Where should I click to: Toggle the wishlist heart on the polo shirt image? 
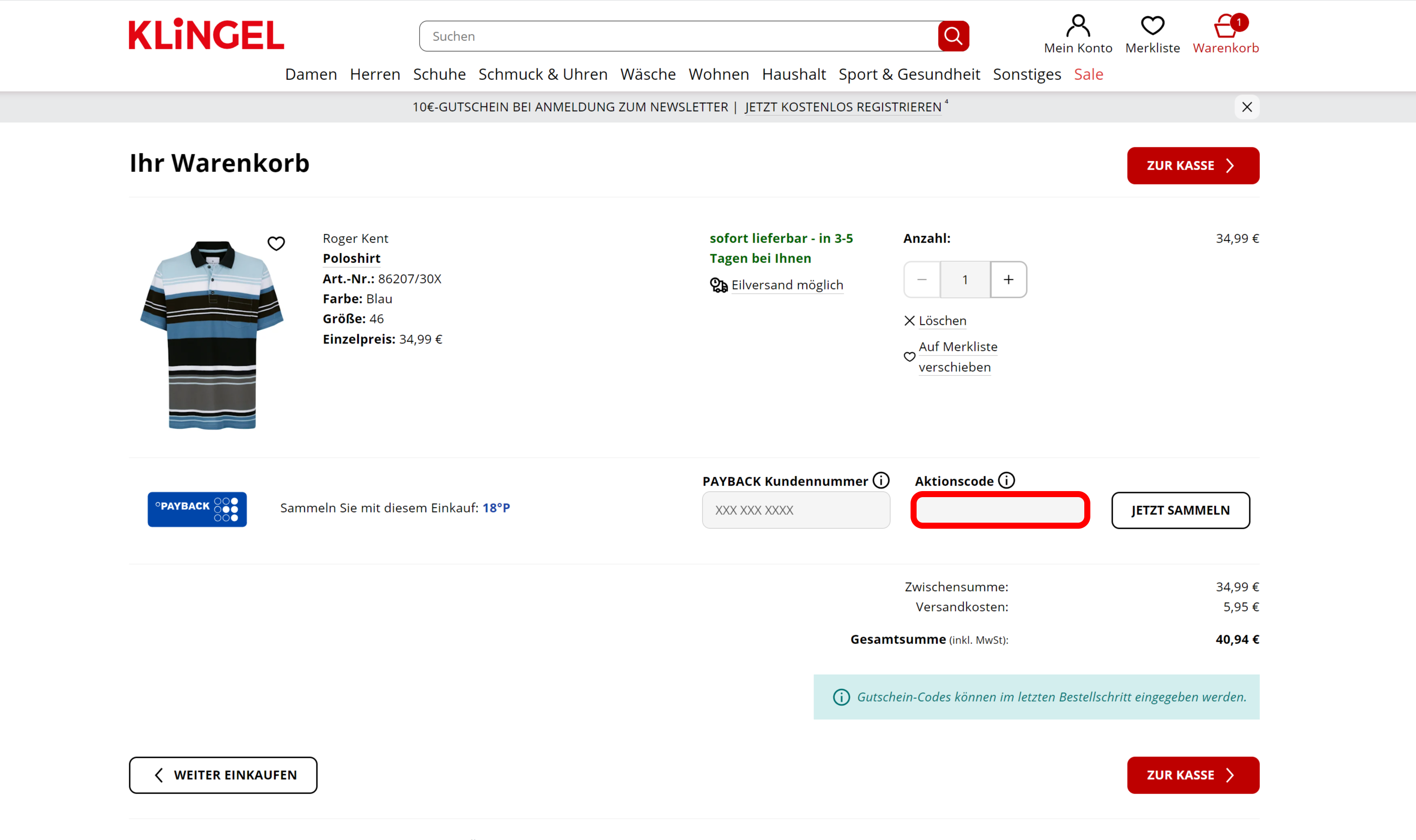pos(276,243)
